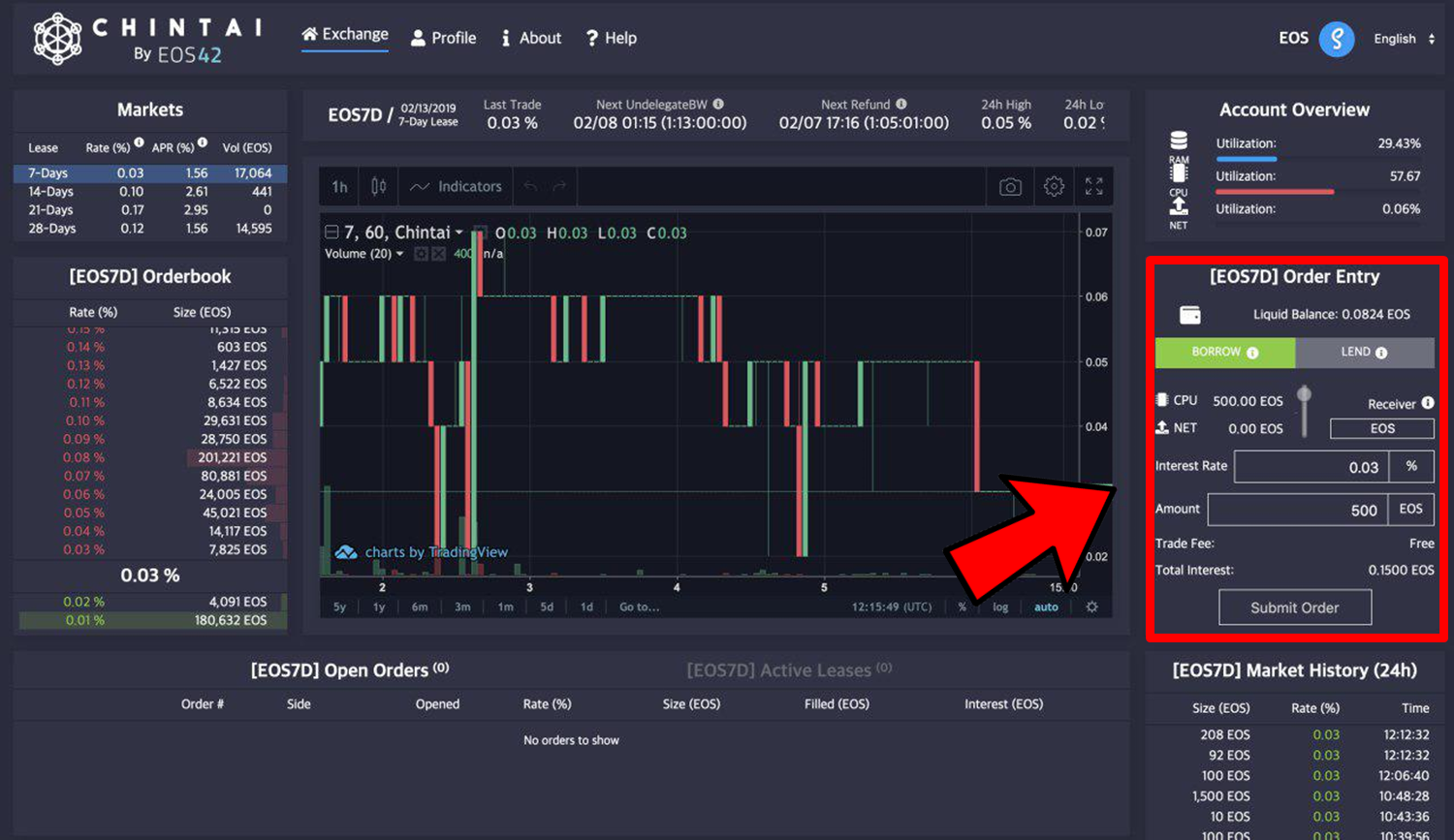Toggle log scale on chart

pyautogui.click(x=1000, y=607)
